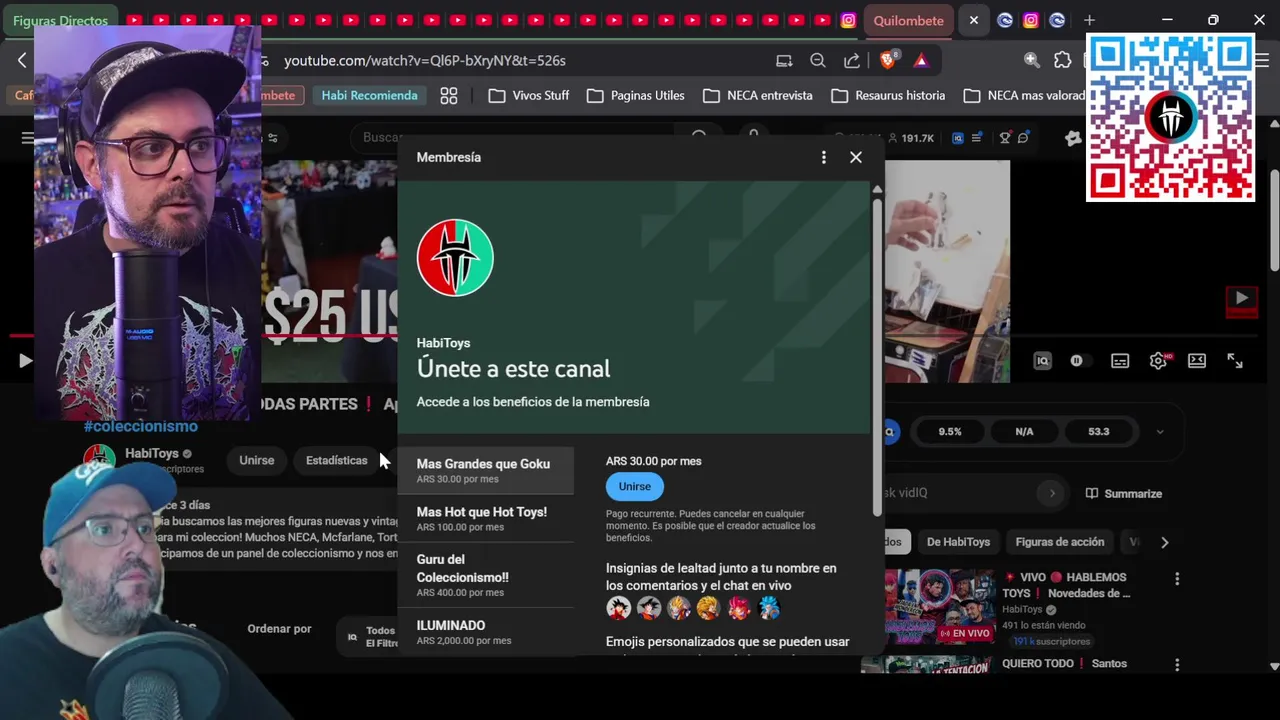Click the play button on the video player
The width and height of the screenshot is (1280, 720).
pyautogui.click(x=25, y=361)
